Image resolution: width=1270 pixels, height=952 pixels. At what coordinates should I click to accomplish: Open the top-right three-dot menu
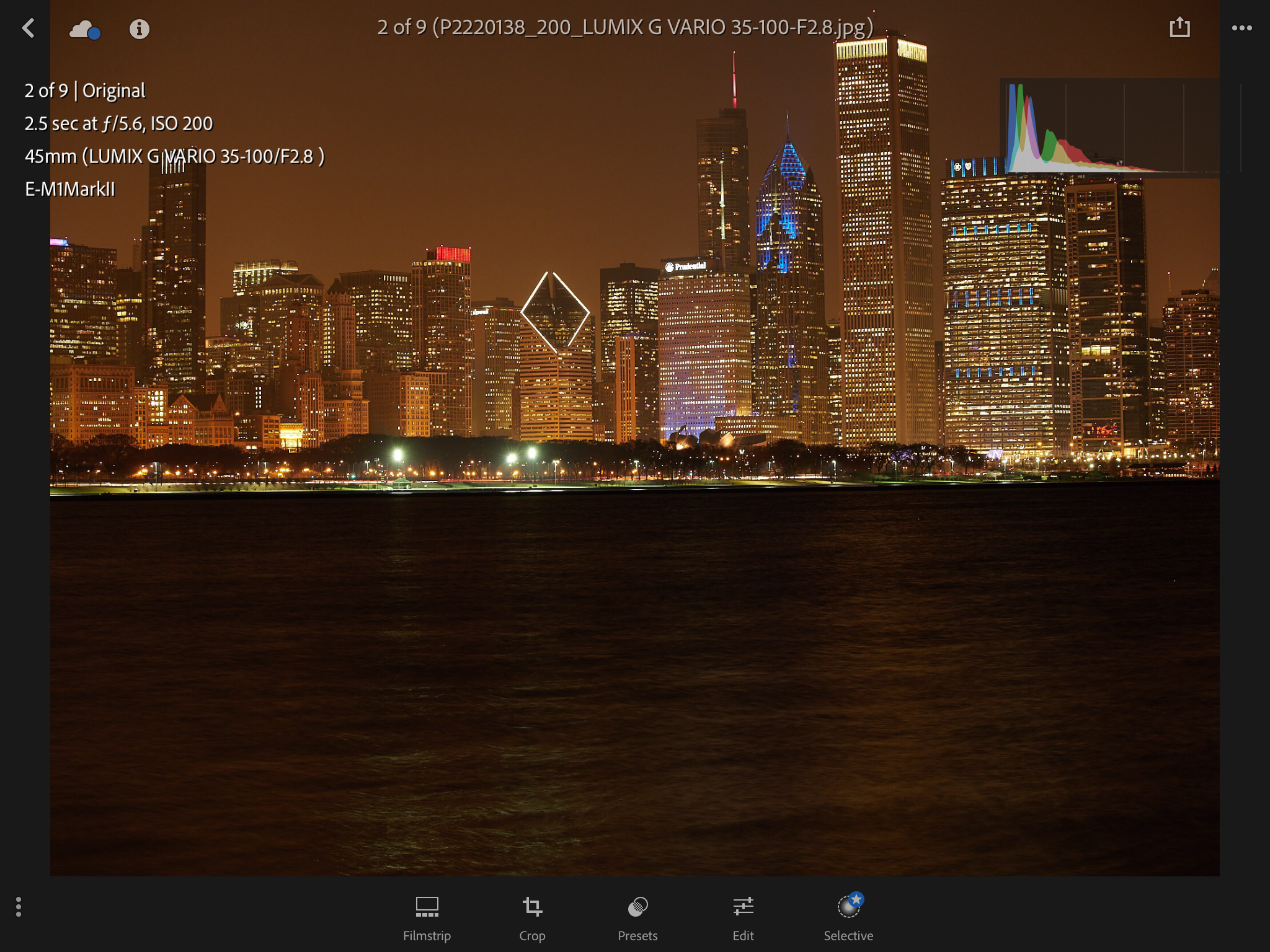click(1241, 28)
